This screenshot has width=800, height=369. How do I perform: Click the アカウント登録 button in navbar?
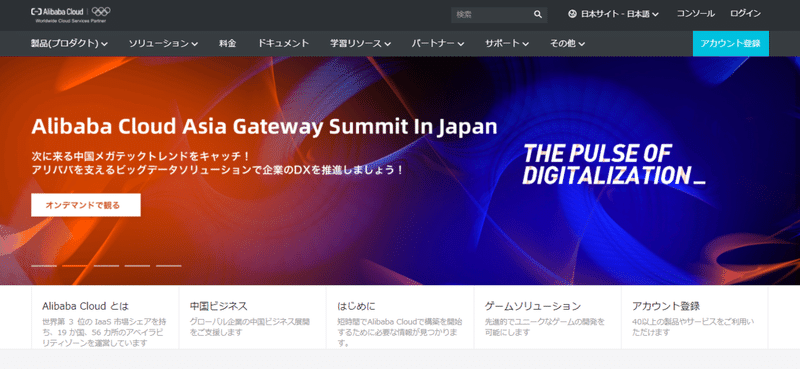[731, 43]
